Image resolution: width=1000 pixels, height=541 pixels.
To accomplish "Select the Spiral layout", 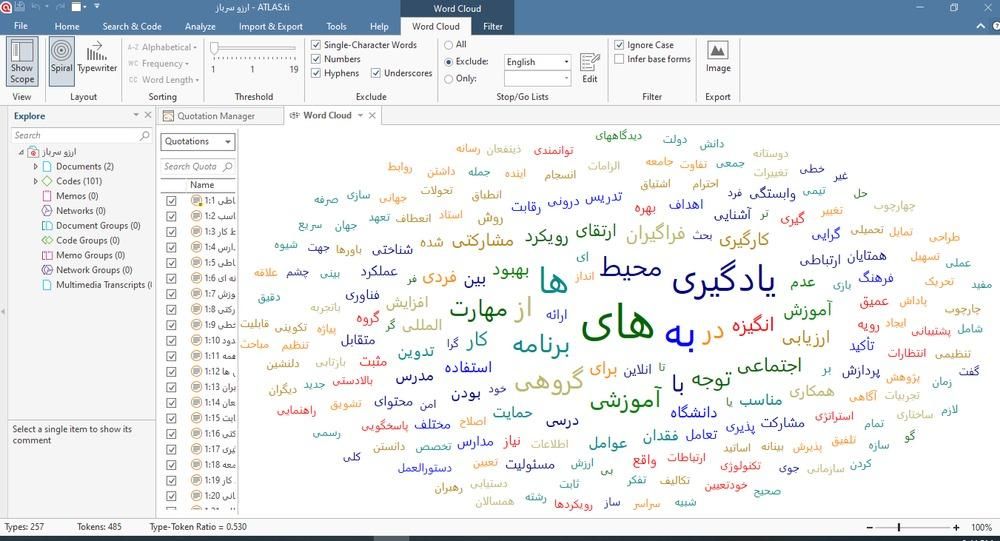I will tap(62, 61).
